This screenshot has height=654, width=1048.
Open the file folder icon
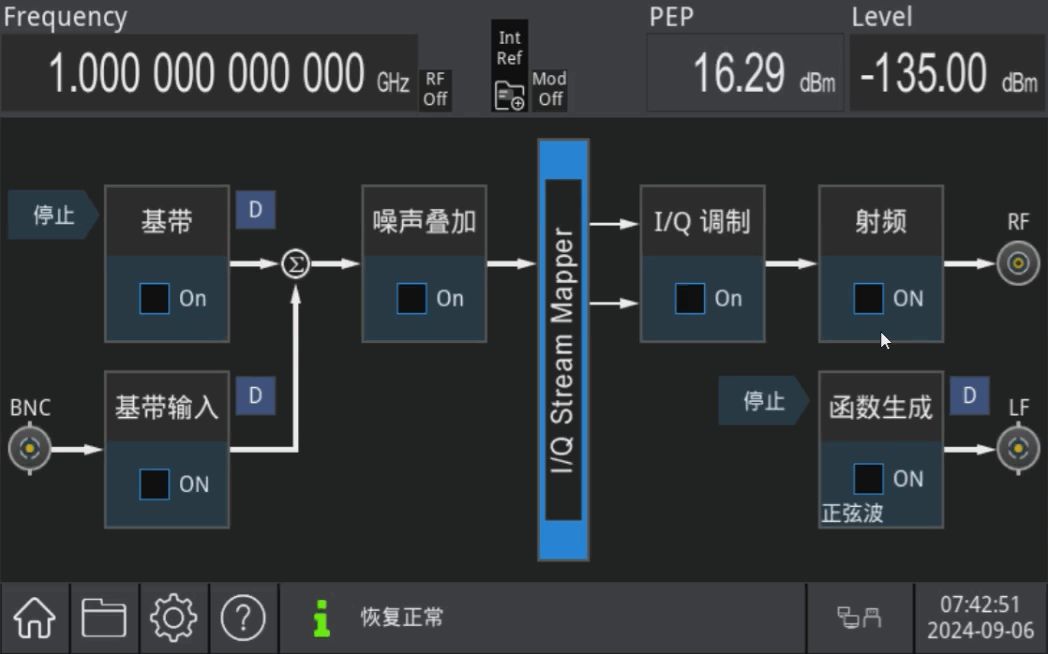(104, 619)
